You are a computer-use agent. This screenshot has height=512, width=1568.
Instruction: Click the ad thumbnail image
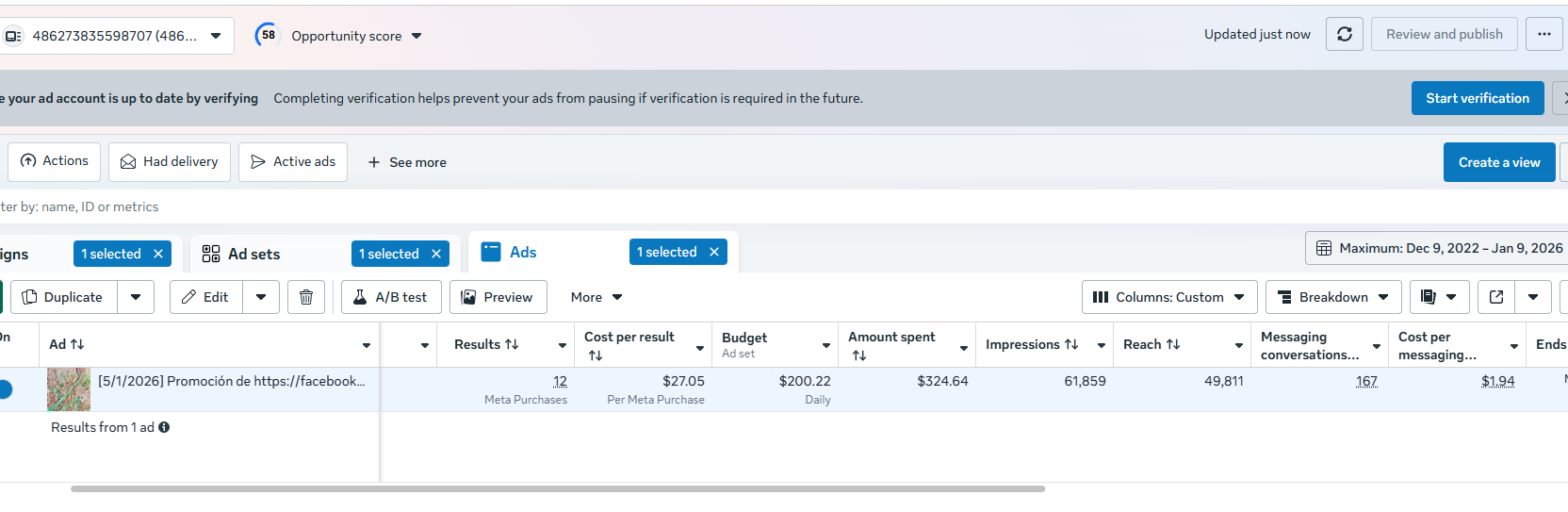[69, 388]
